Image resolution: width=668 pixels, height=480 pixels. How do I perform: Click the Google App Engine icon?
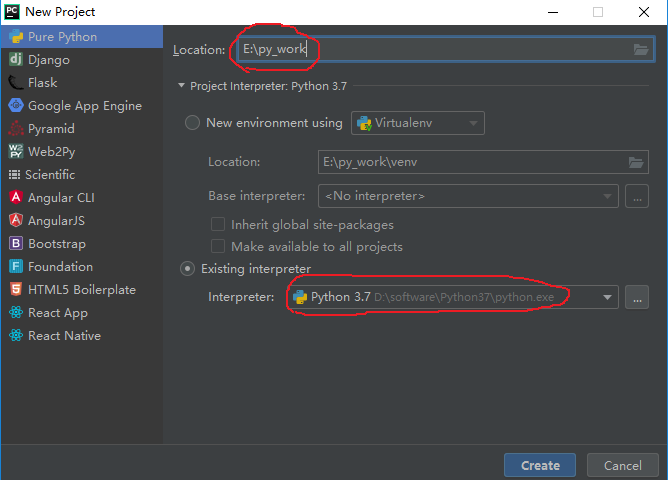[x=16, y=105]
